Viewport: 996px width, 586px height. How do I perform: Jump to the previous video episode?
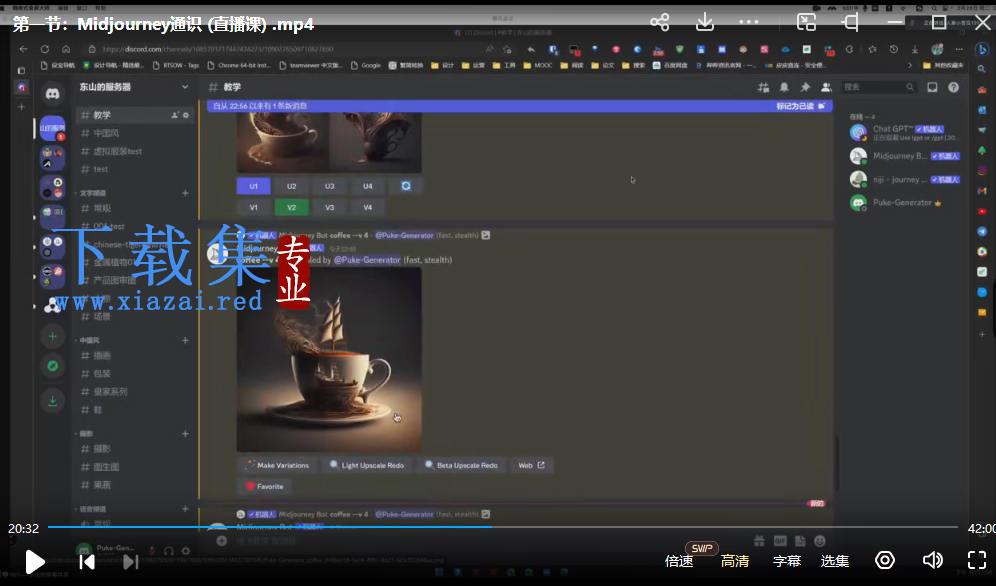pyautogui.click(x=87, y=562)
